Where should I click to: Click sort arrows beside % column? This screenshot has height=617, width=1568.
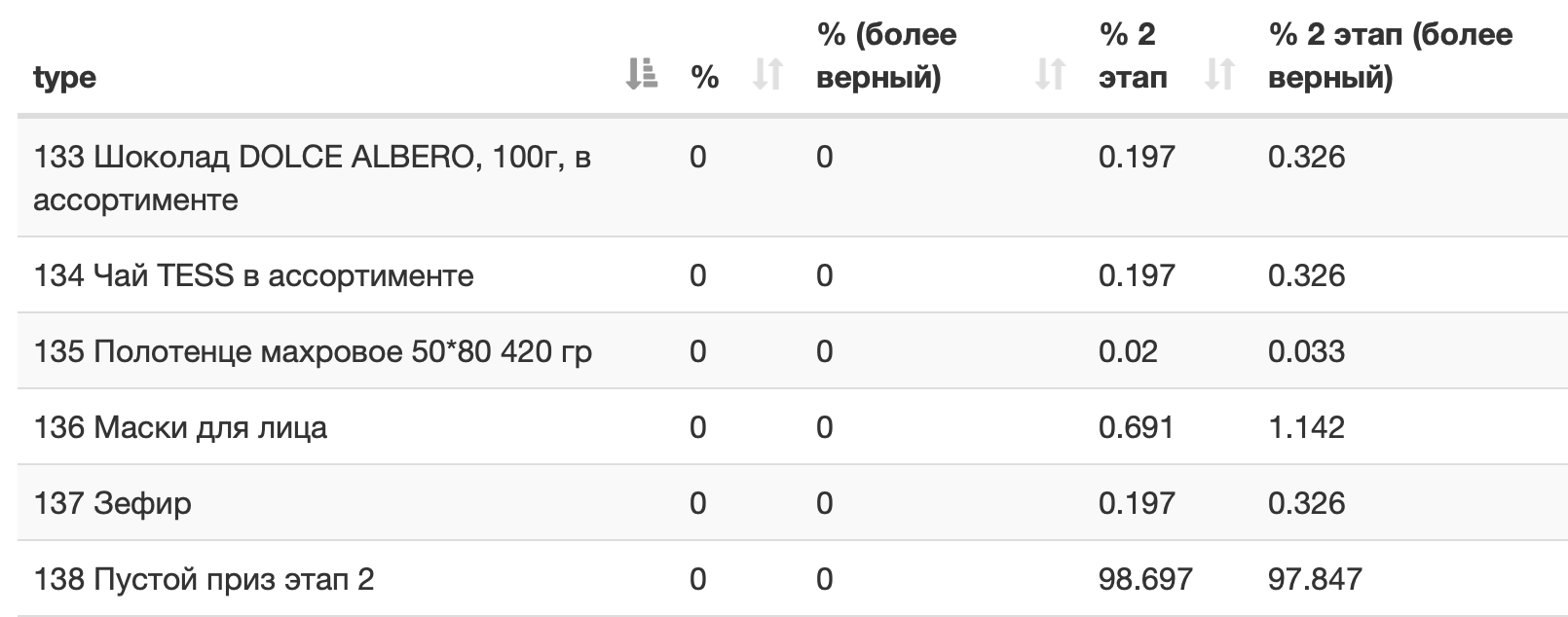click(768, 75)
